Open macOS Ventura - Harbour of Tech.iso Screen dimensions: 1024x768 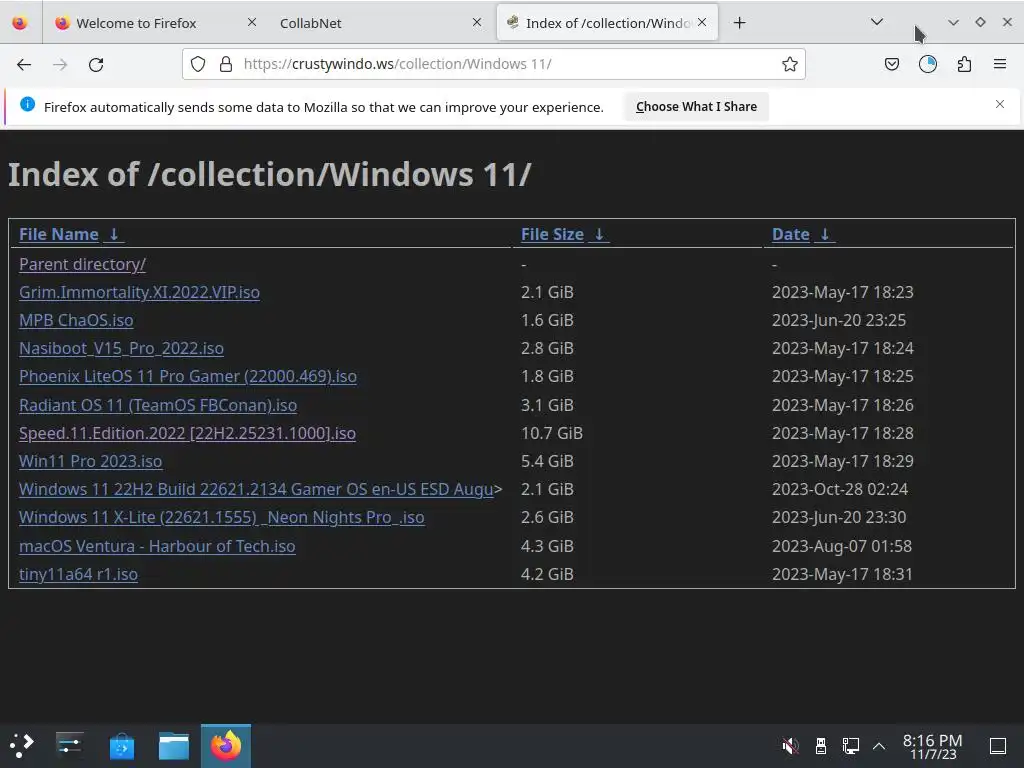[x=157, y=546]
